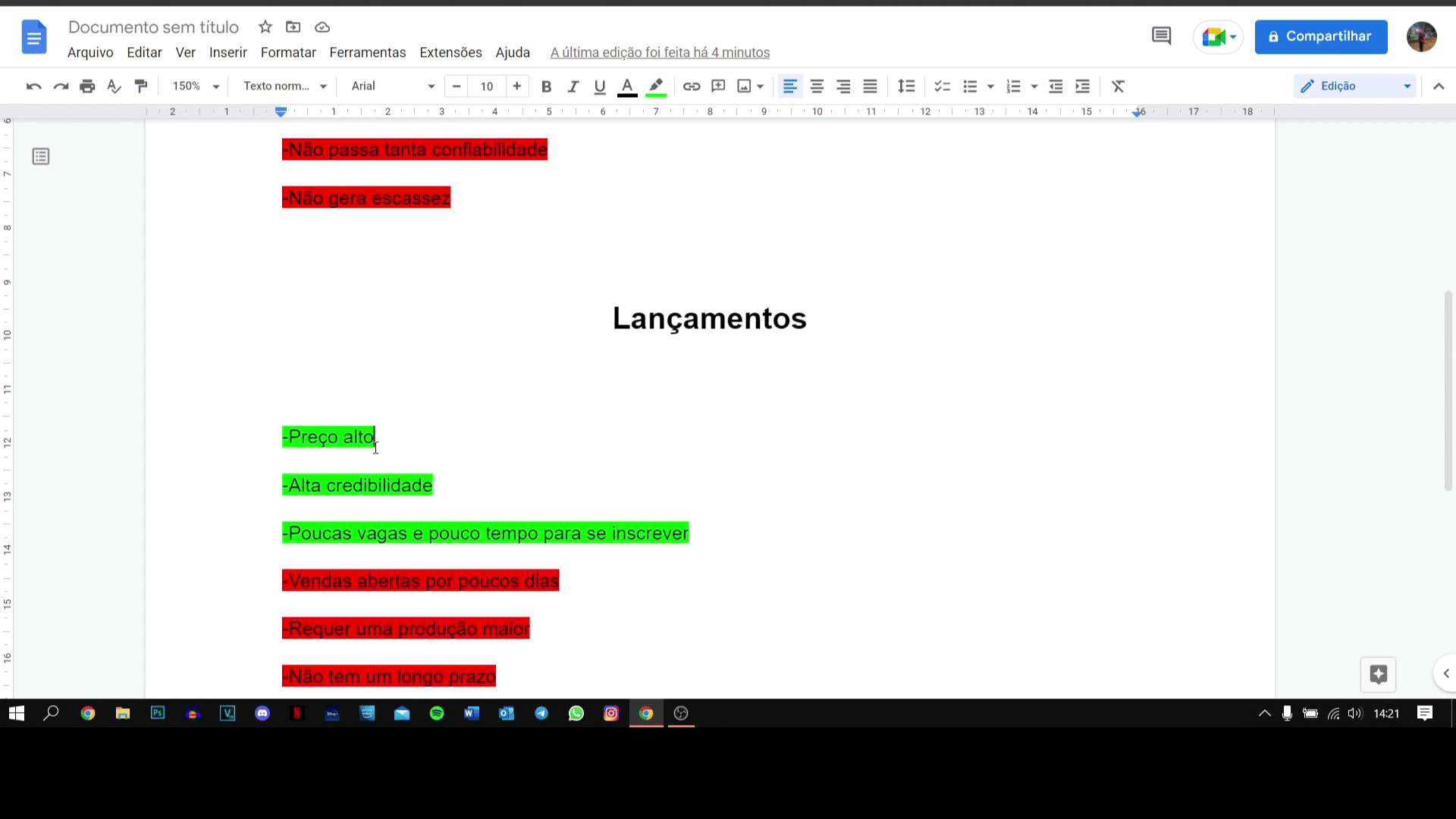
Task: Toggle underline formatting
Action: tap(600, 86)
